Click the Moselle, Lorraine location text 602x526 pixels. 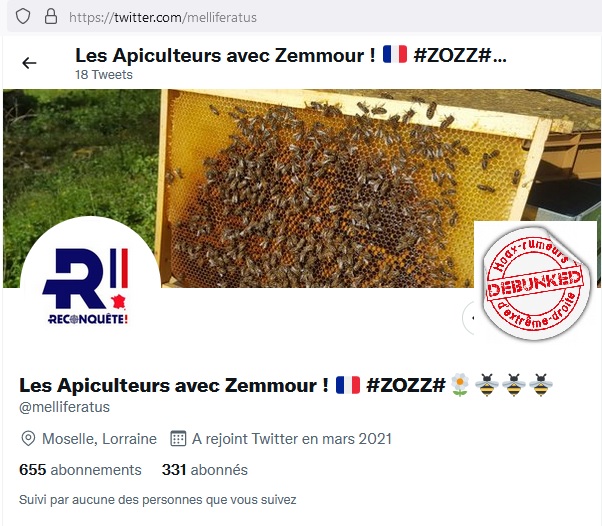point(99,438)
